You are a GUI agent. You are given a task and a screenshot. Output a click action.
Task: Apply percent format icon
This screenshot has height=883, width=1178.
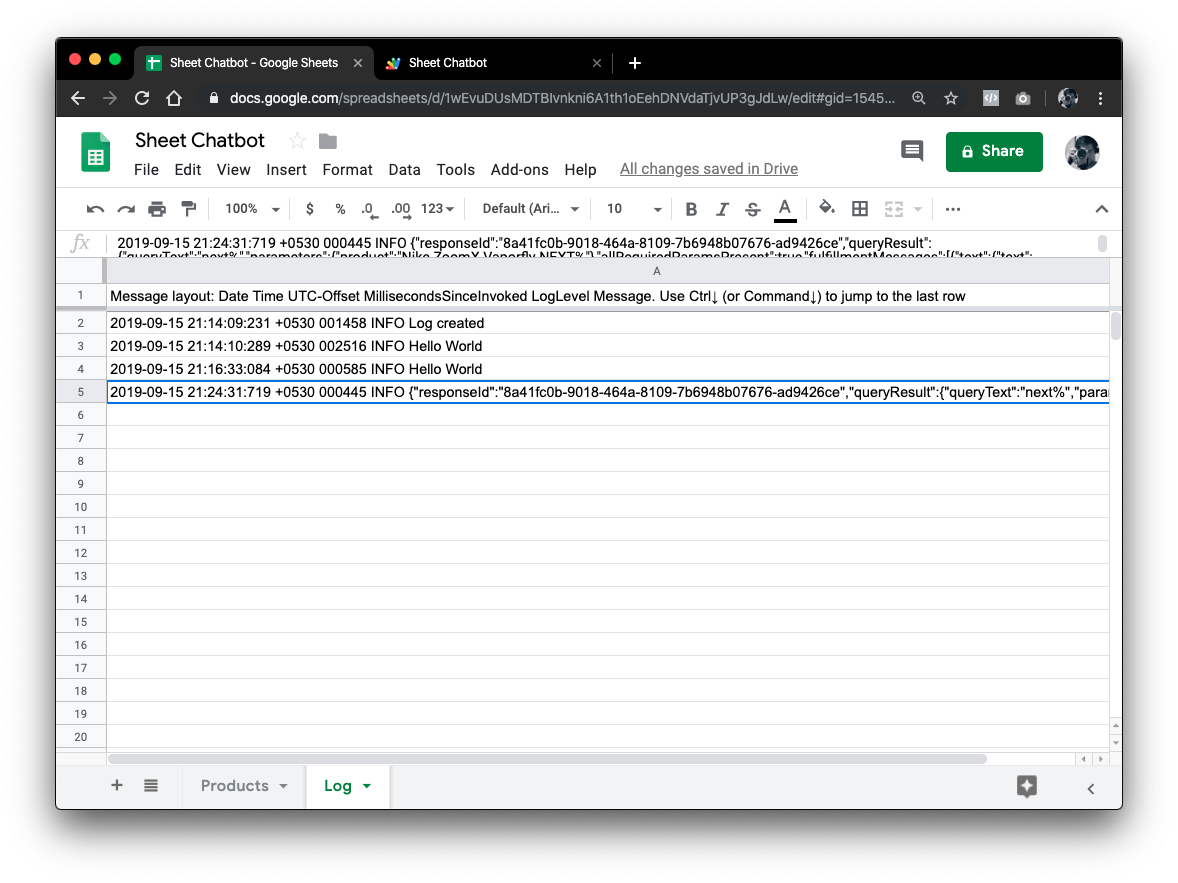tap(340, 209)
